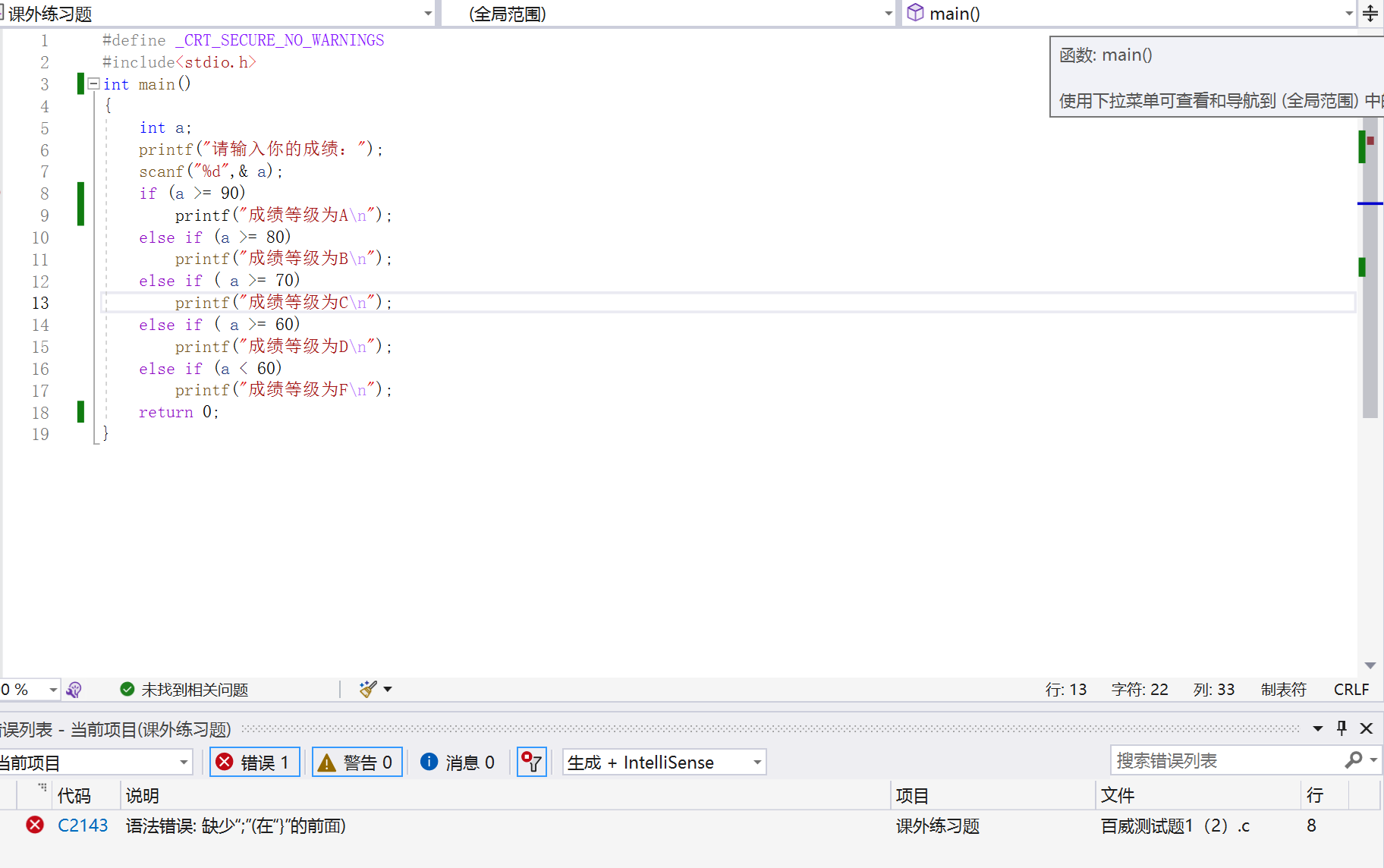The image size is (1384, 868).
Task: Pin the error list panel
Action: click(x=1342, y=728)
